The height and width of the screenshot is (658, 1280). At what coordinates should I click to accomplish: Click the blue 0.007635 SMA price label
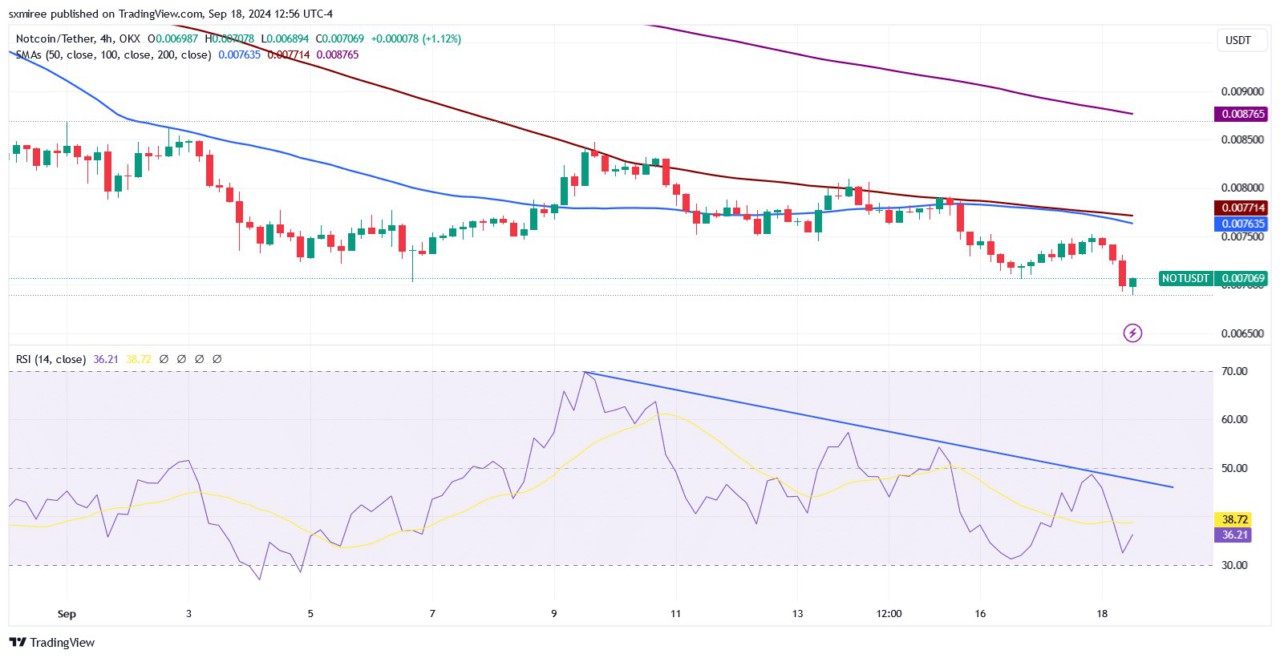[x=1240, y=224]
